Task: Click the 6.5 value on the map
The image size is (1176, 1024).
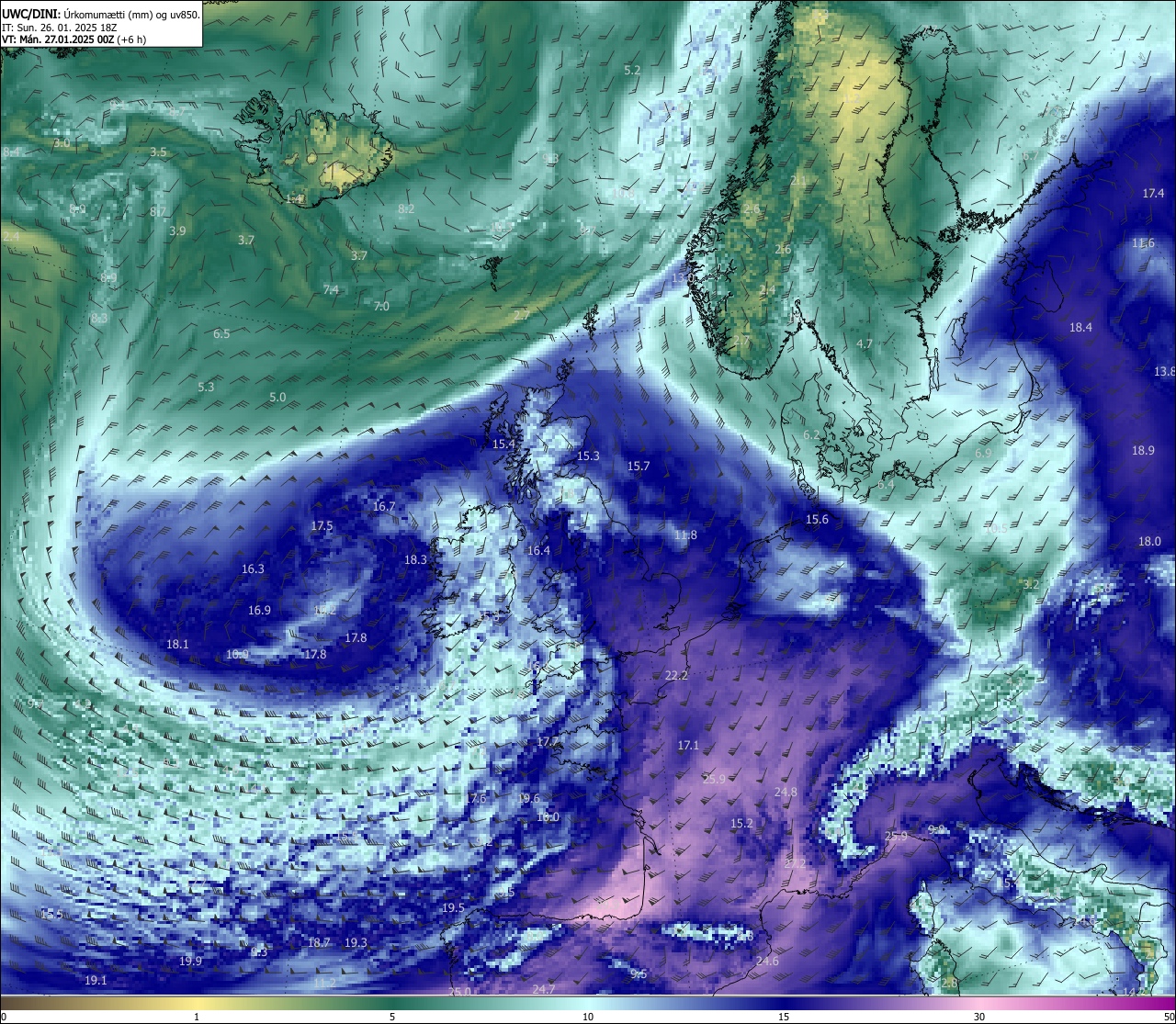Action: (221, 333)
